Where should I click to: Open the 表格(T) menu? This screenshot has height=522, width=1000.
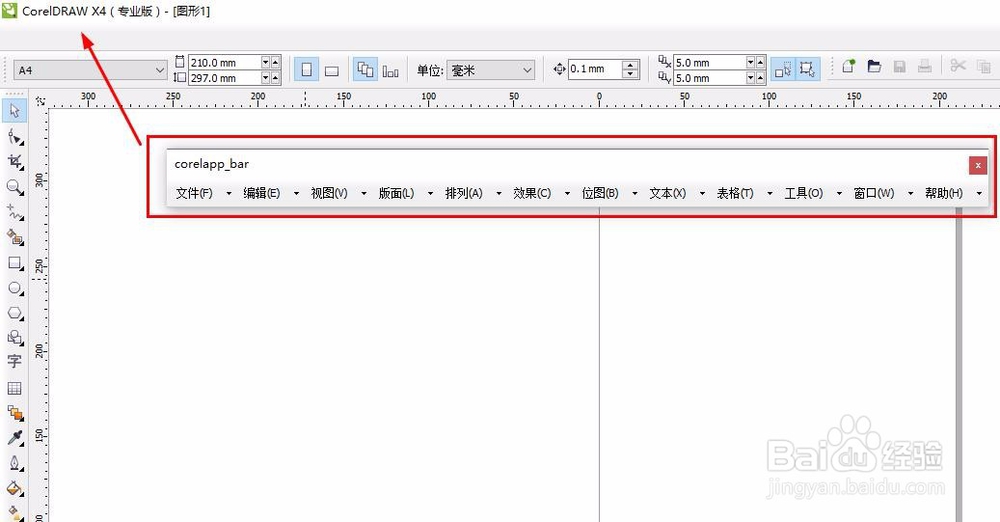(x=735, y=193)
